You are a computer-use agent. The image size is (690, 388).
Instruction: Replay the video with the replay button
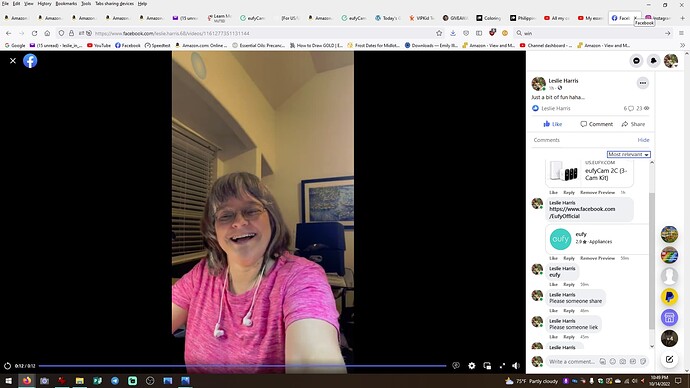[7, 366]
